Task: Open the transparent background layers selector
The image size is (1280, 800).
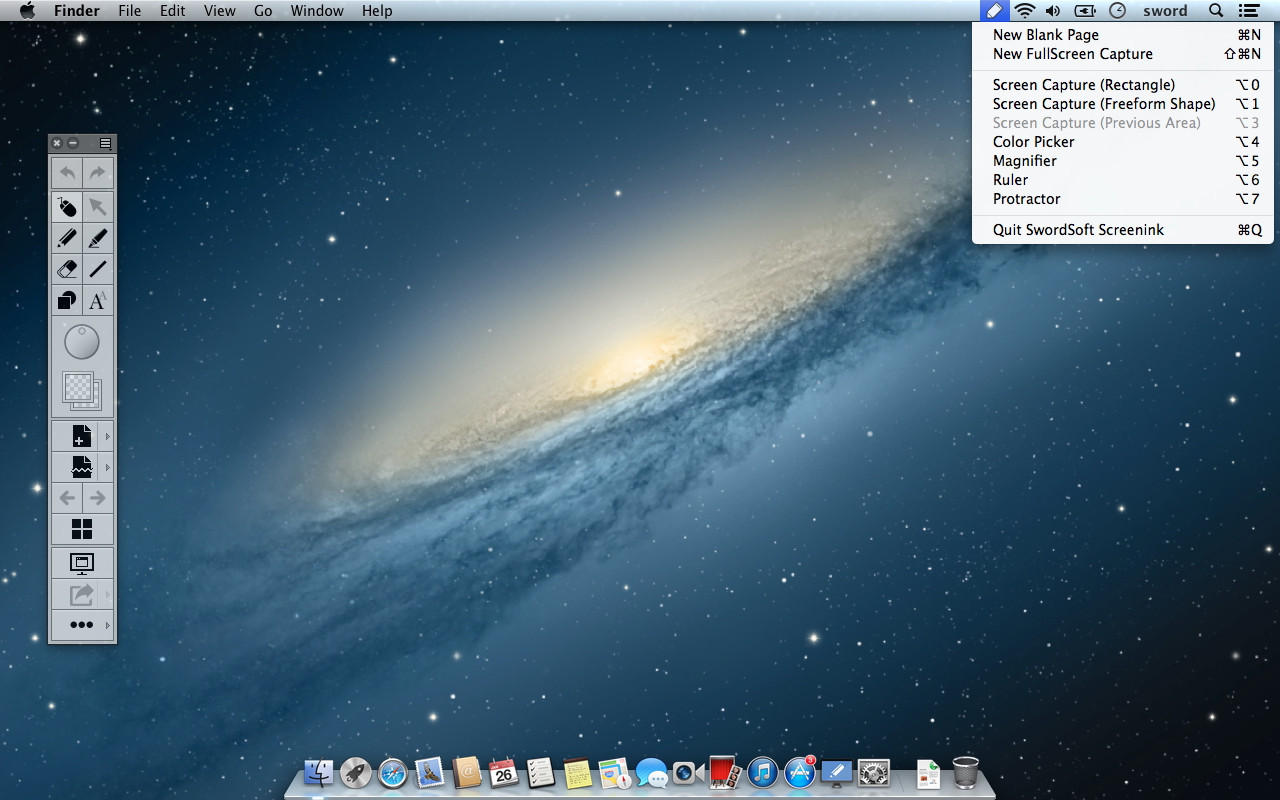Action: pyautogui.click(x=82, y=390)
